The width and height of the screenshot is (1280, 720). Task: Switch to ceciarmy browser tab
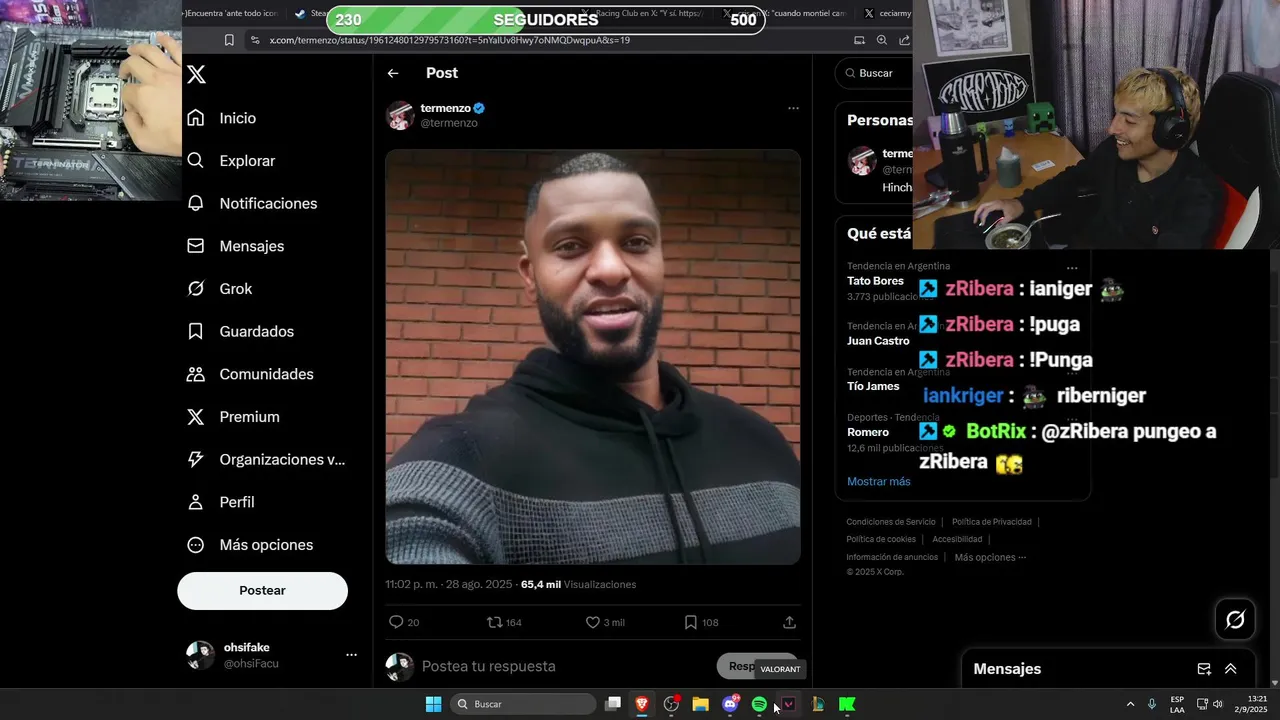[888, 14]
